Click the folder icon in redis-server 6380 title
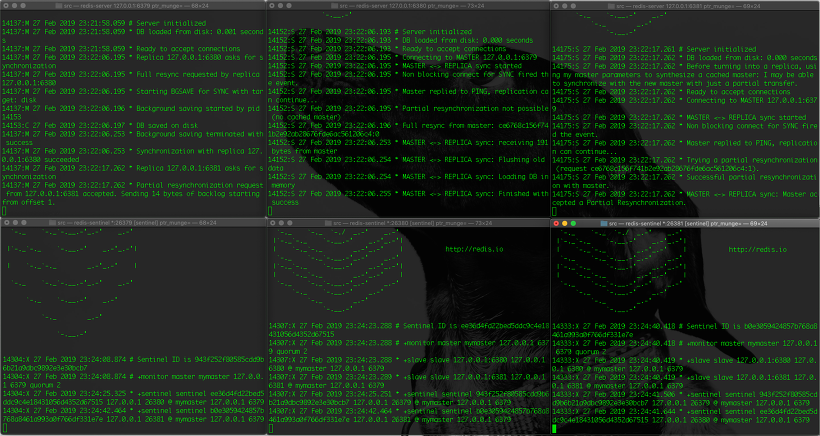820x436 pixels. click(x=335, y=6)
